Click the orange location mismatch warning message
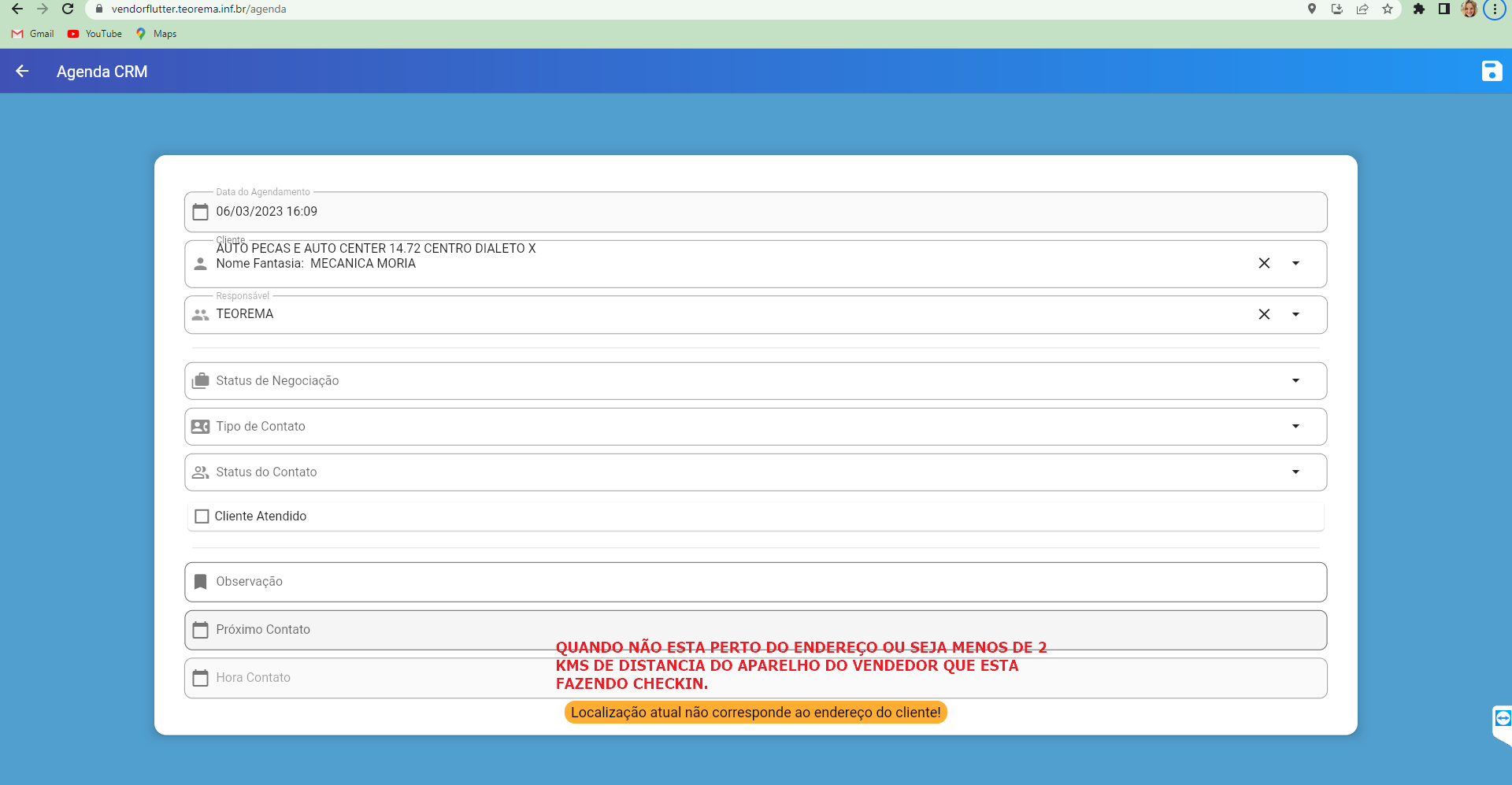 [756, 713]
